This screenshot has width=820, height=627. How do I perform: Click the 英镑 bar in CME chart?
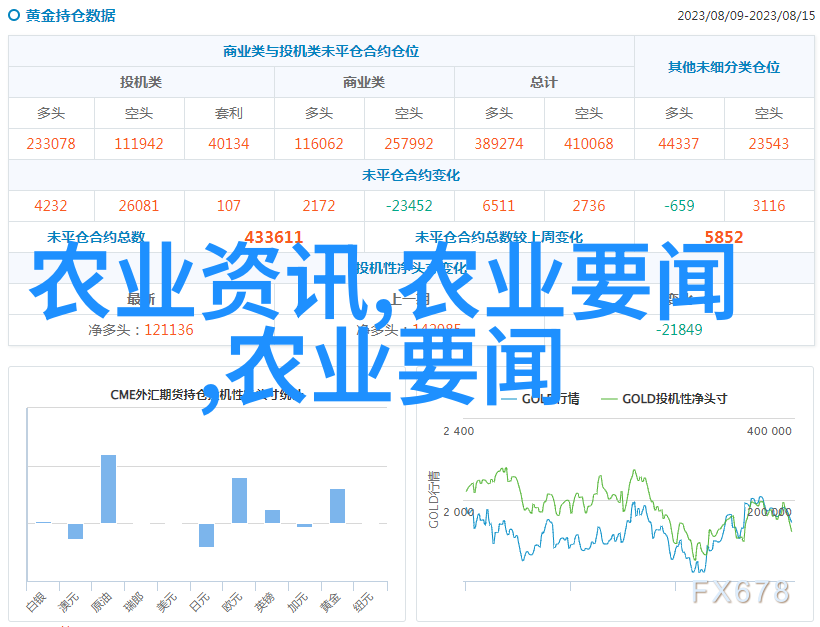272,516
